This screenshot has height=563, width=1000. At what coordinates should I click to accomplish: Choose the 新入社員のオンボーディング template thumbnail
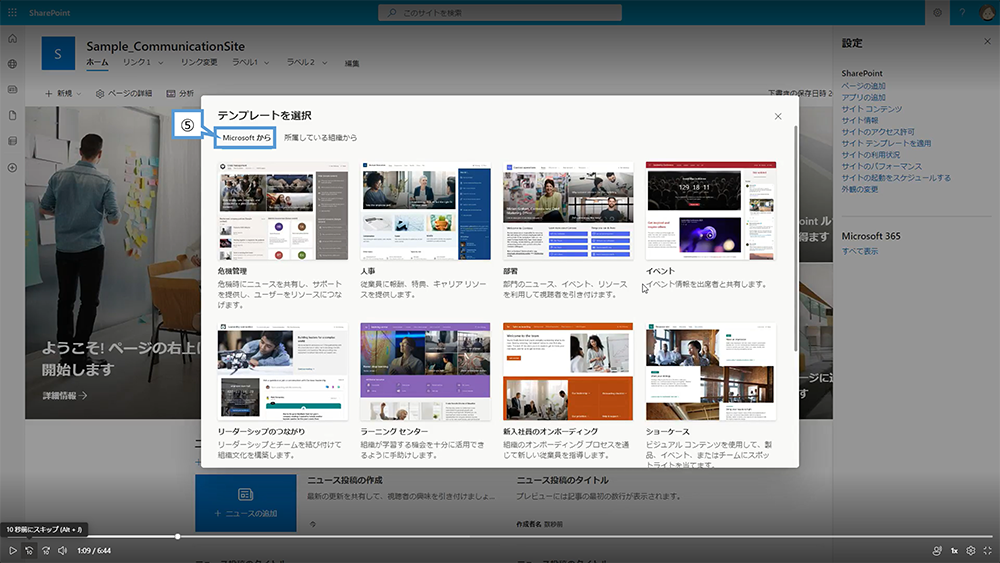click(568, 371)
